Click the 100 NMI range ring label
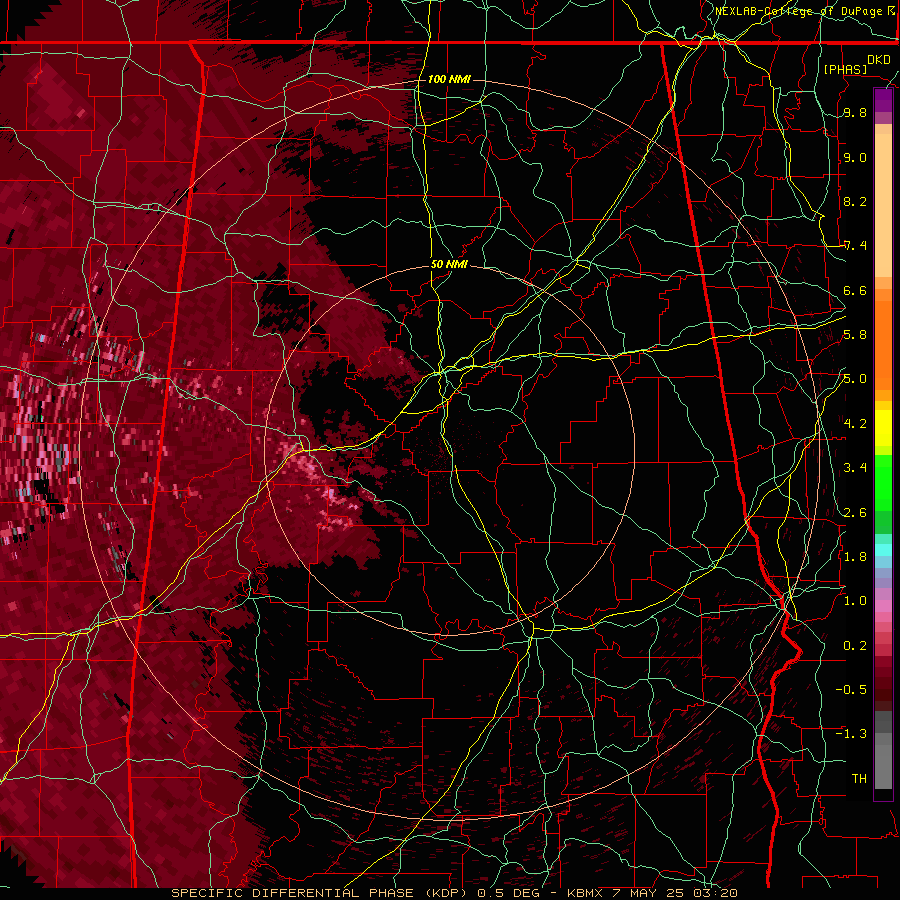900x900 pixels. (x=449, y=79)
